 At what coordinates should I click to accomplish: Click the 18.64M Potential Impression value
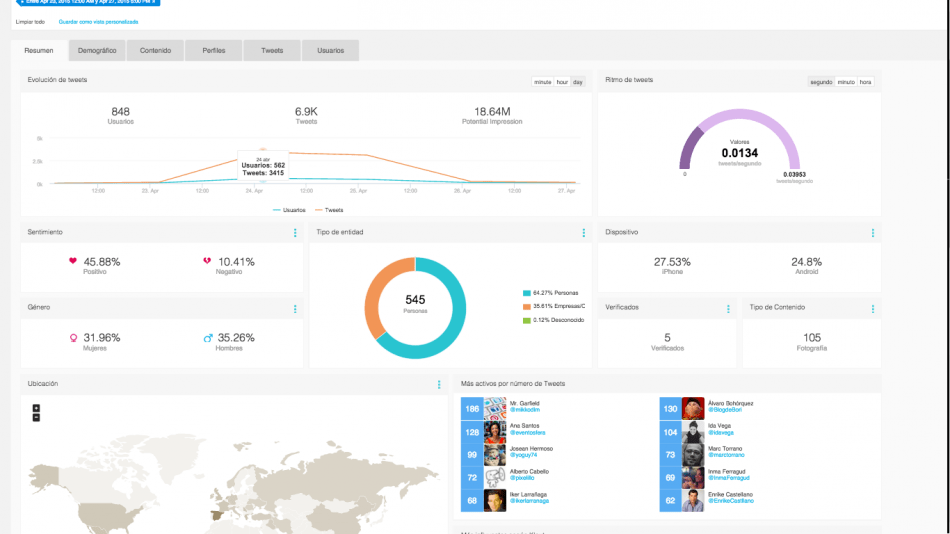point(492,112)
